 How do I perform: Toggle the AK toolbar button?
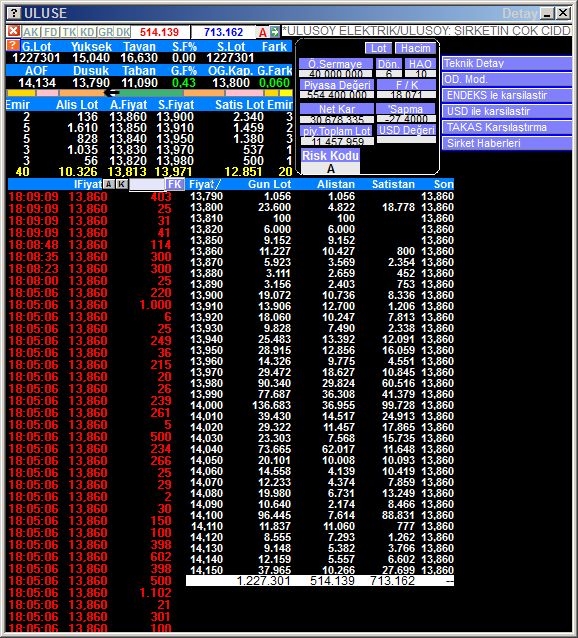[31, 32]
